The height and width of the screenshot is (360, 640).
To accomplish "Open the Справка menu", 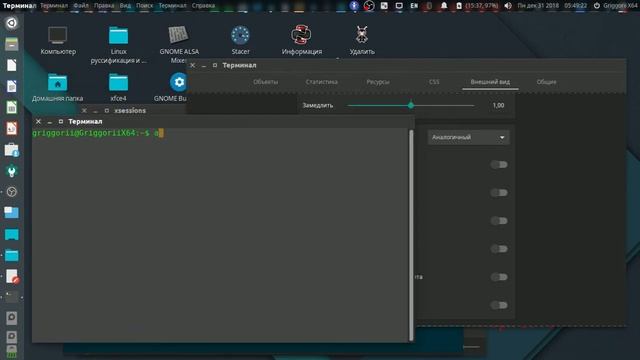I will [x=203, y=6].
